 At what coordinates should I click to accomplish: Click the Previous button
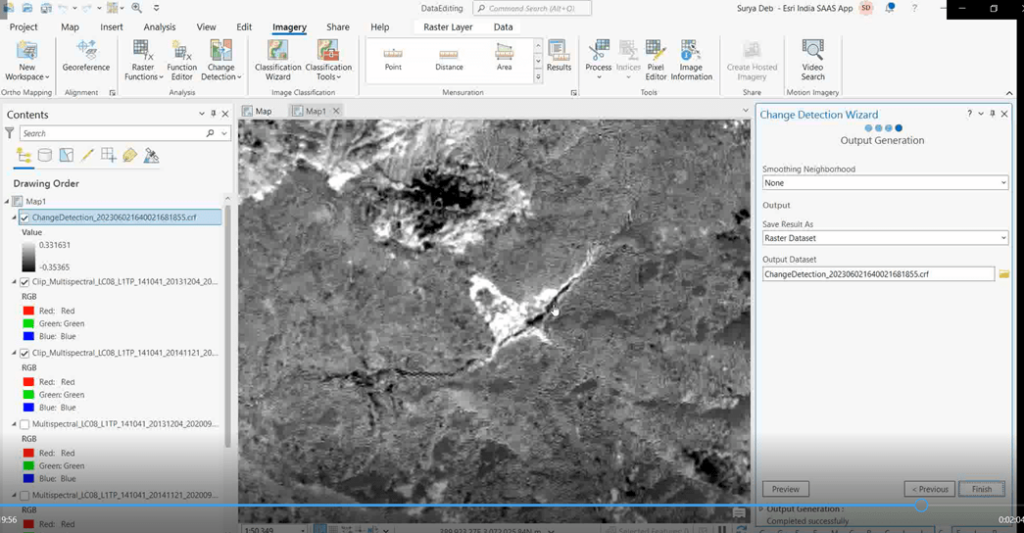tap(930, 489)
